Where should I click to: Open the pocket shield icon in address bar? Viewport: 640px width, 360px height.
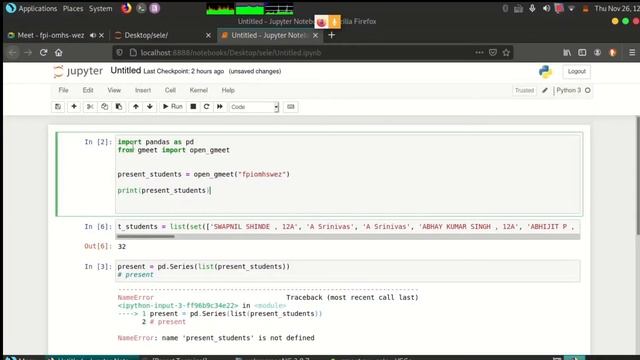click(493, 53)
